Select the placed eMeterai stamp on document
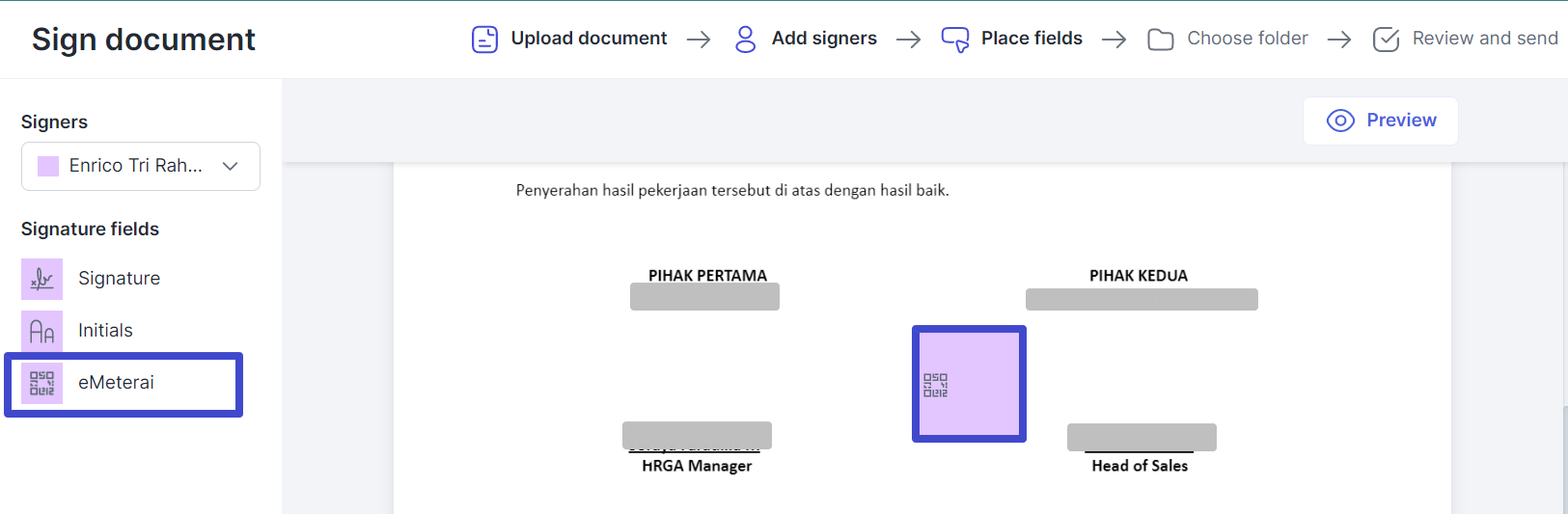 pos(969,384)
